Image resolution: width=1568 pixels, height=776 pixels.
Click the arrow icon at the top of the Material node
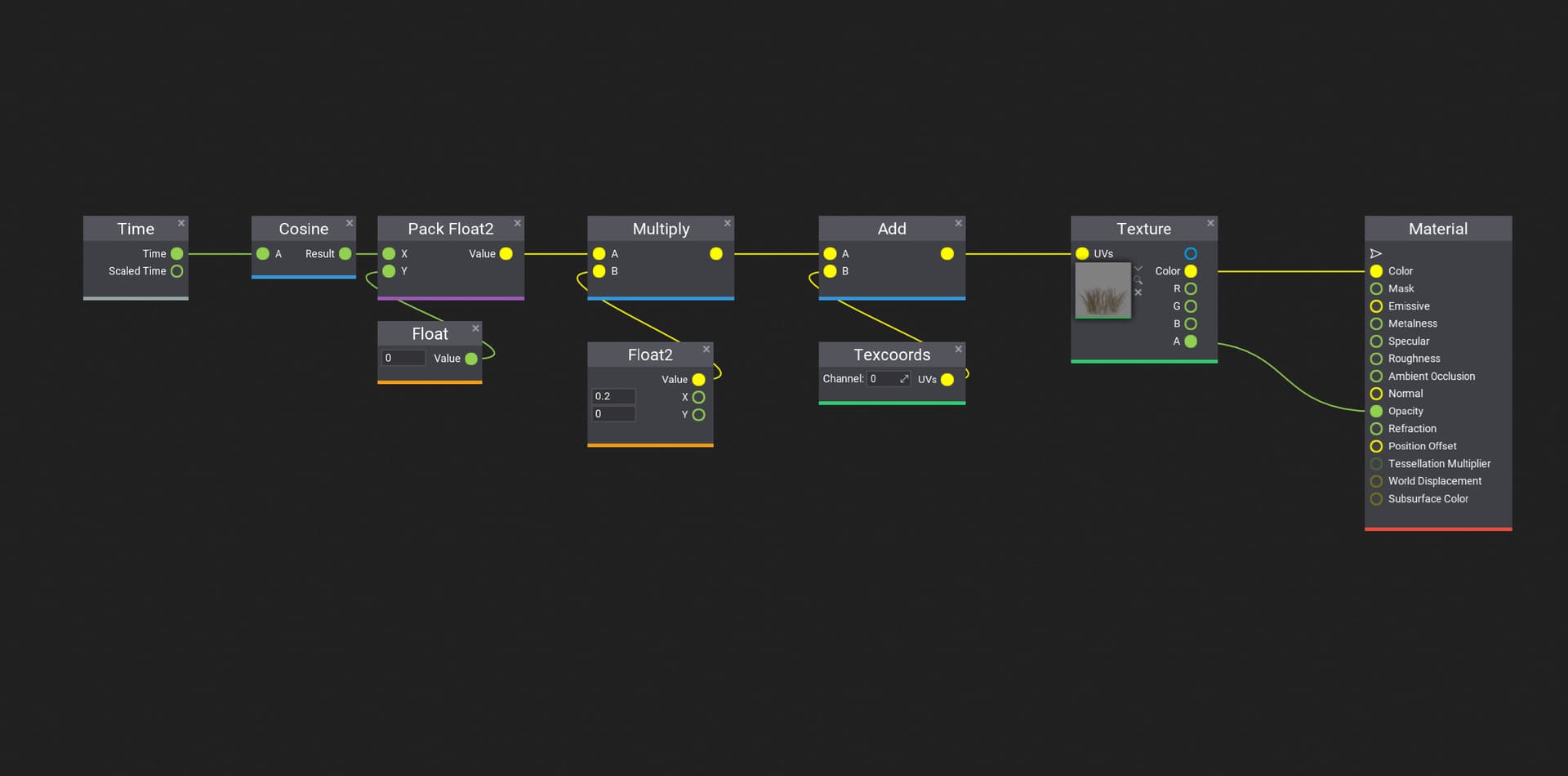coord(1376,254)
